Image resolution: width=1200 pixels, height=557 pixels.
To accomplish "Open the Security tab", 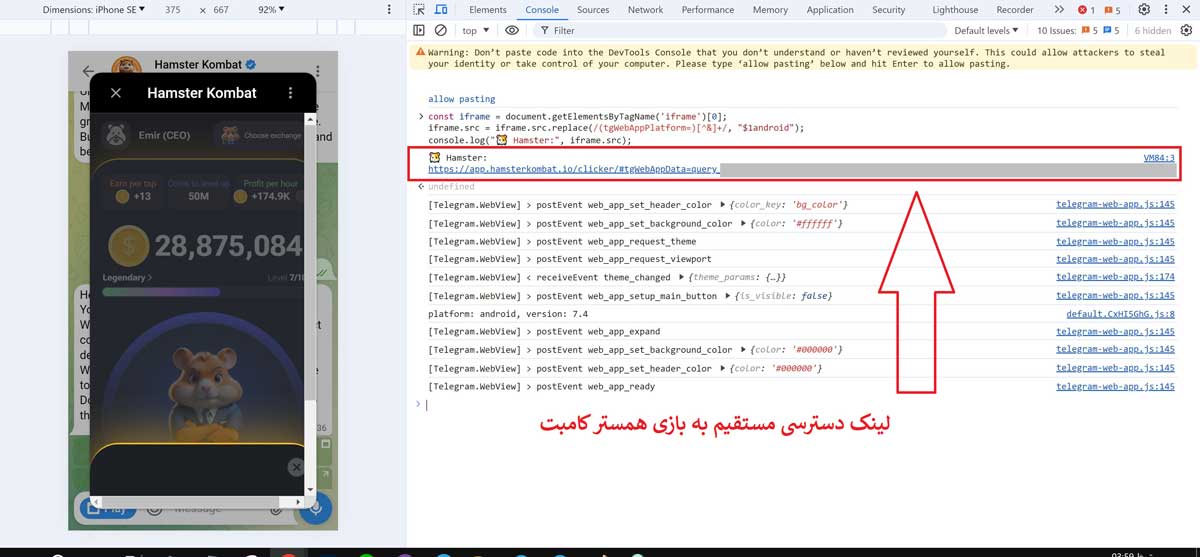I will click(x=888, y=10).
